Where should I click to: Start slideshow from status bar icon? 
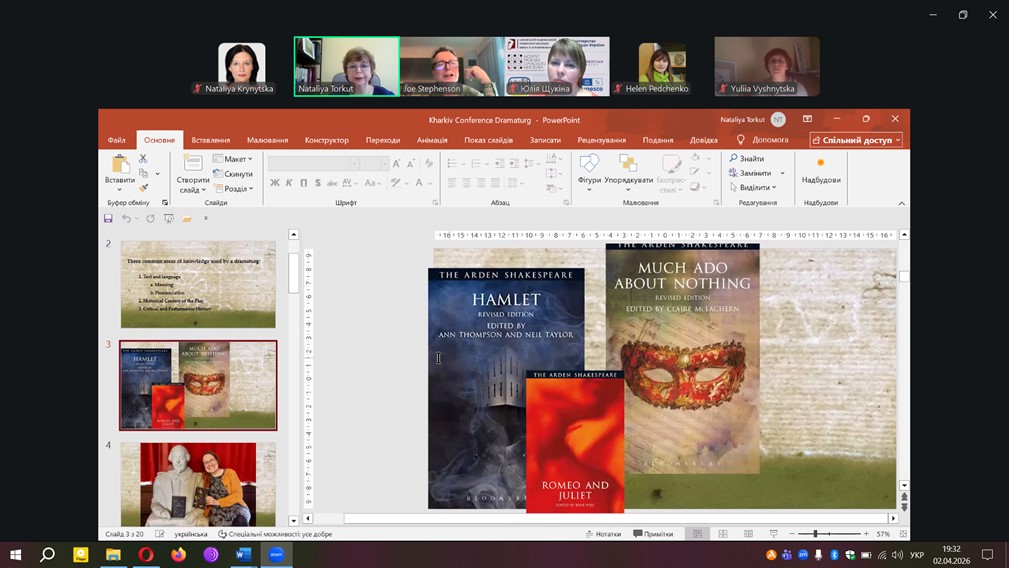[x=773, y=534]
